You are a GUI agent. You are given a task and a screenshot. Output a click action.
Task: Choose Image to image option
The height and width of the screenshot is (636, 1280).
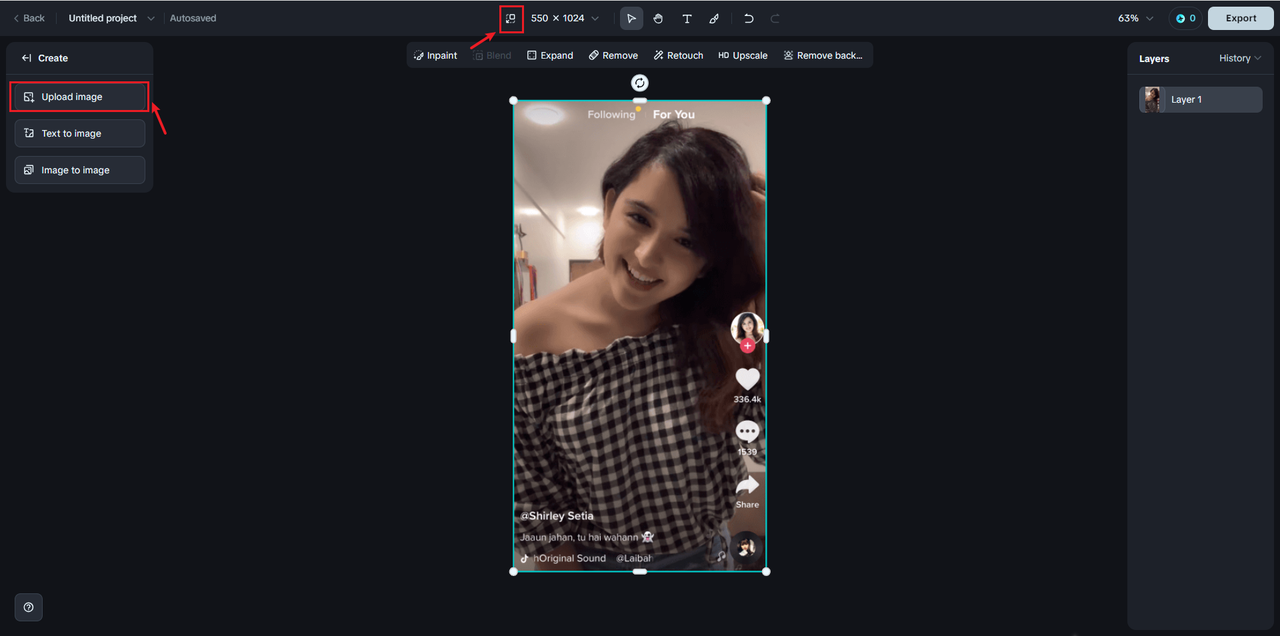point(80,170)
